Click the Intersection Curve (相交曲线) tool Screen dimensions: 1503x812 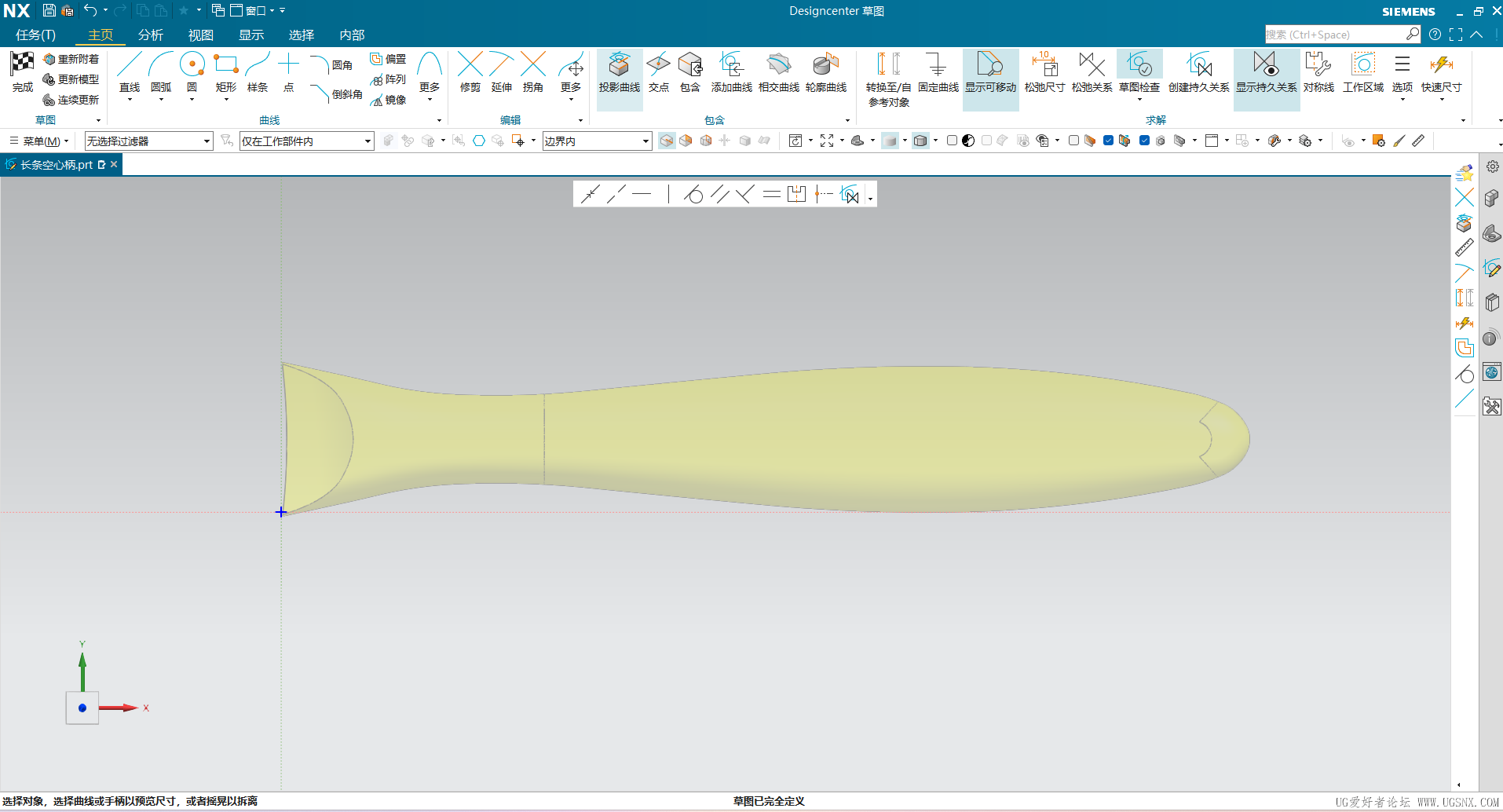click(x=778, y=71)
